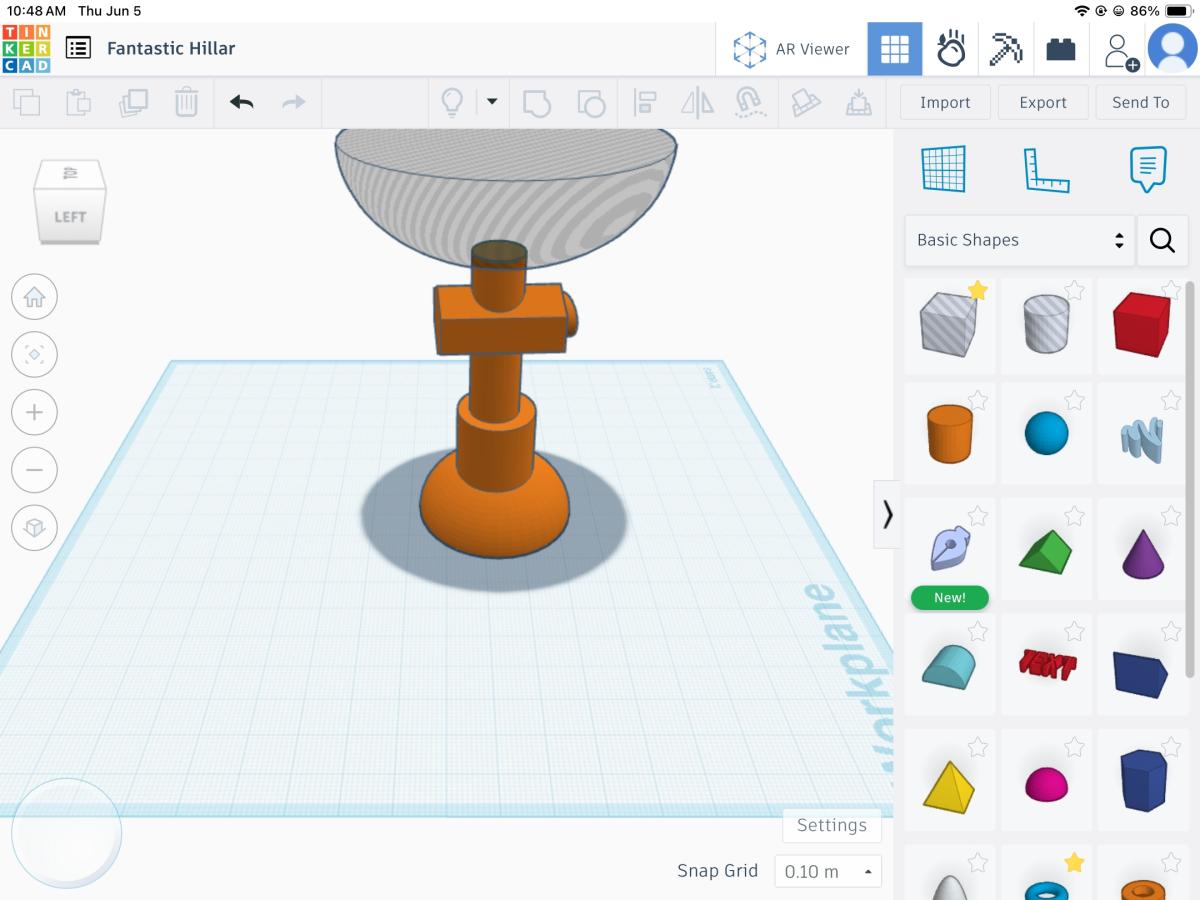Collapse the shapes panel chevron

[887, 514]
